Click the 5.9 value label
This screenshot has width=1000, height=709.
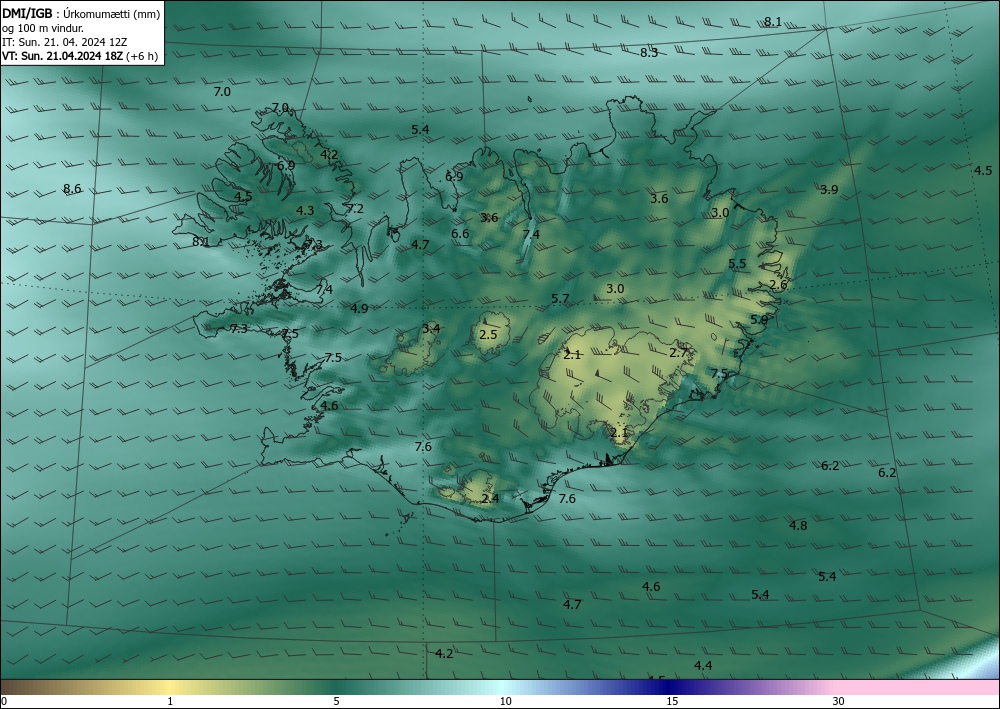click(x=759, y=320)
